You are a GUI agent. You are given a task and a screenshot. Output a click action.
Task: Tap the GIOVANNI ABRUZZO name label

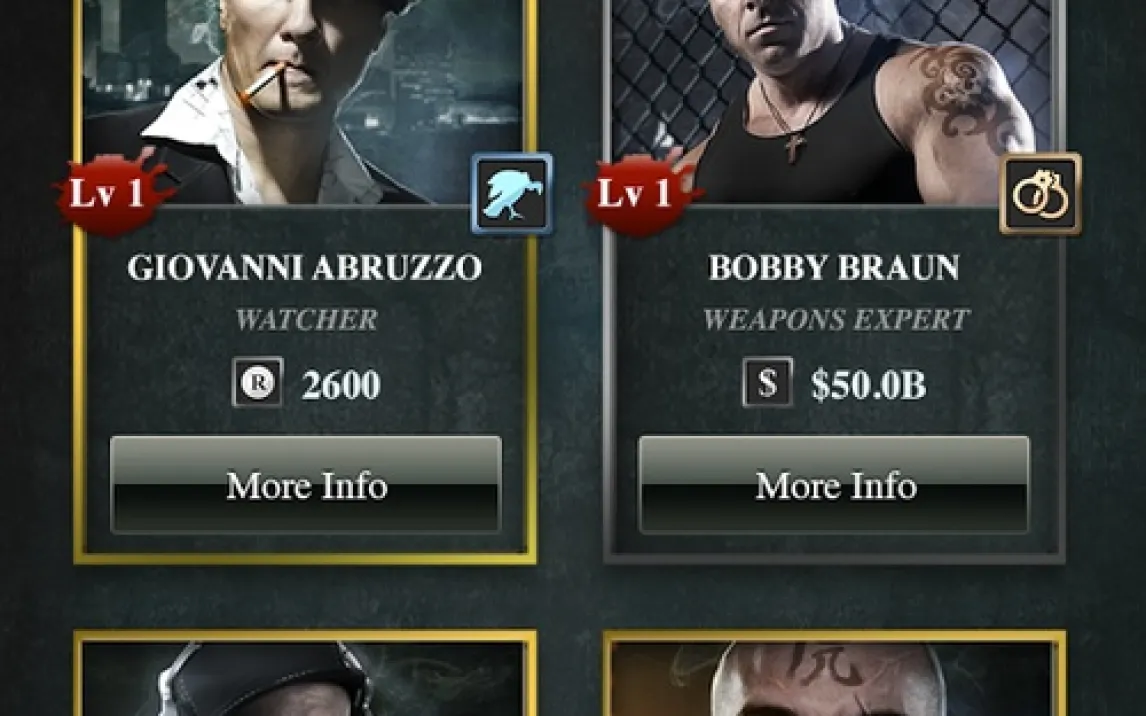pos(305,267)
